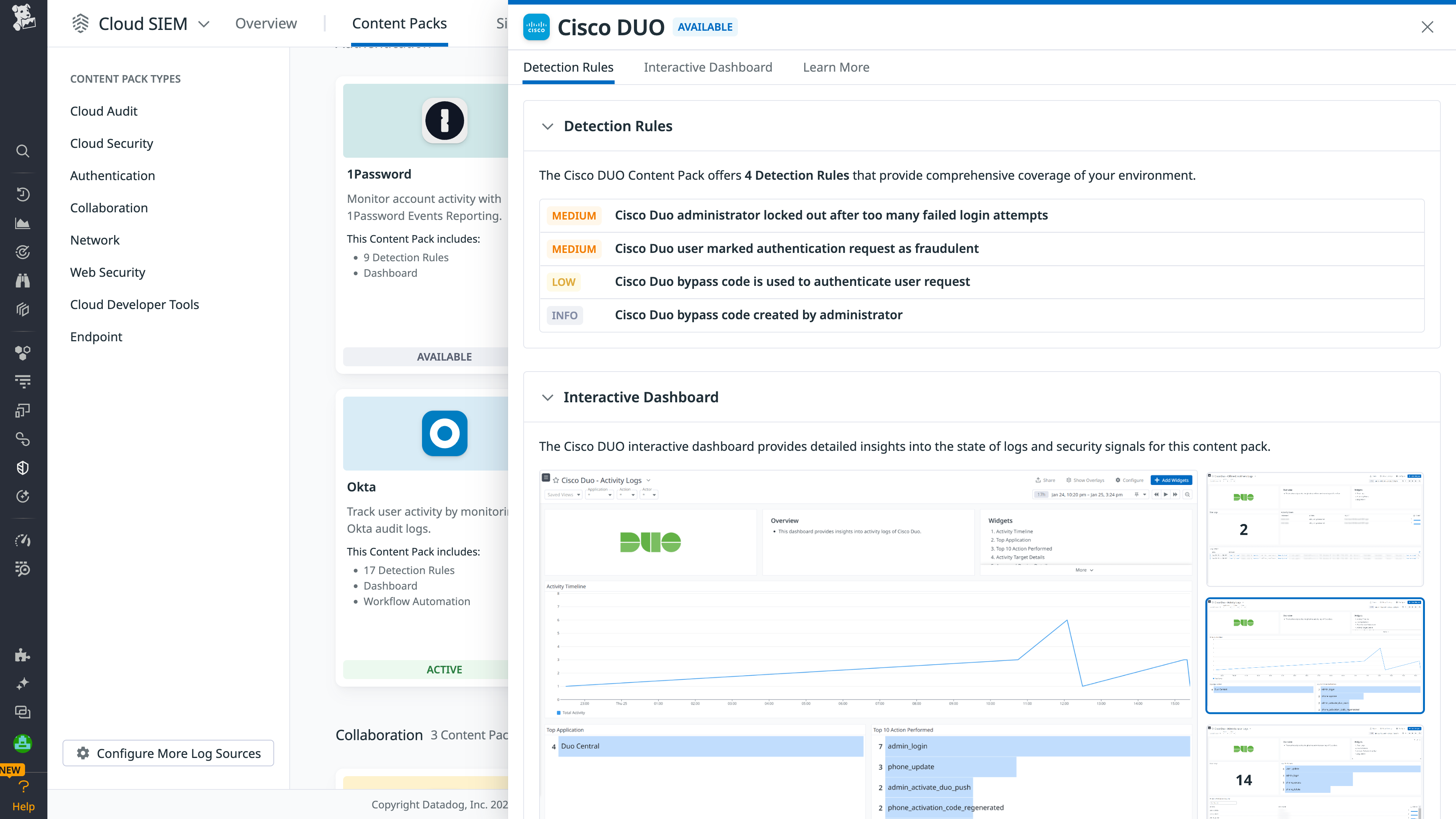Open the Watchdog binoculars icon
1456x819 pixels.
pyautogui.click(x=23, y=280)
